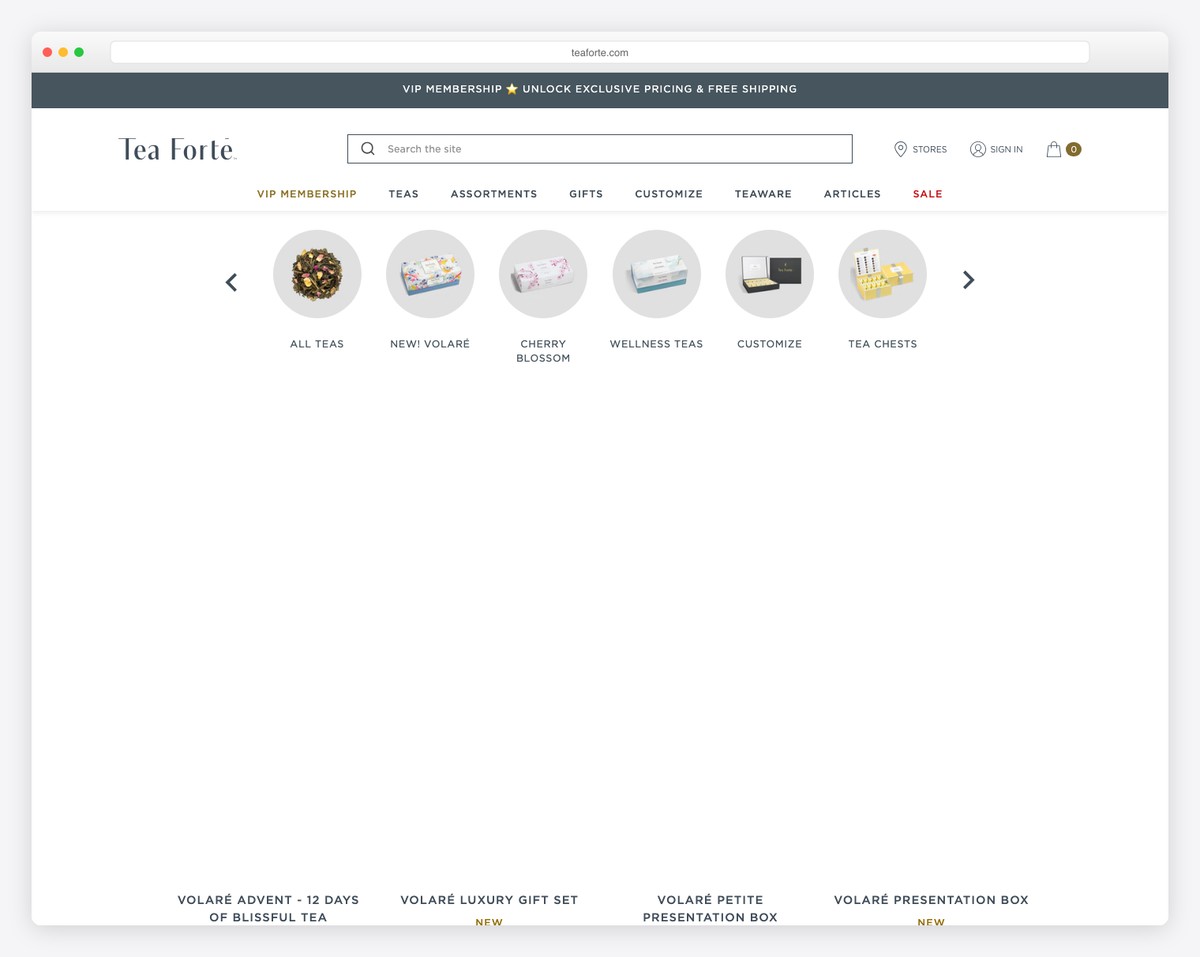
Task: Select the Tea Chests category image
Action: click(882, 273)
